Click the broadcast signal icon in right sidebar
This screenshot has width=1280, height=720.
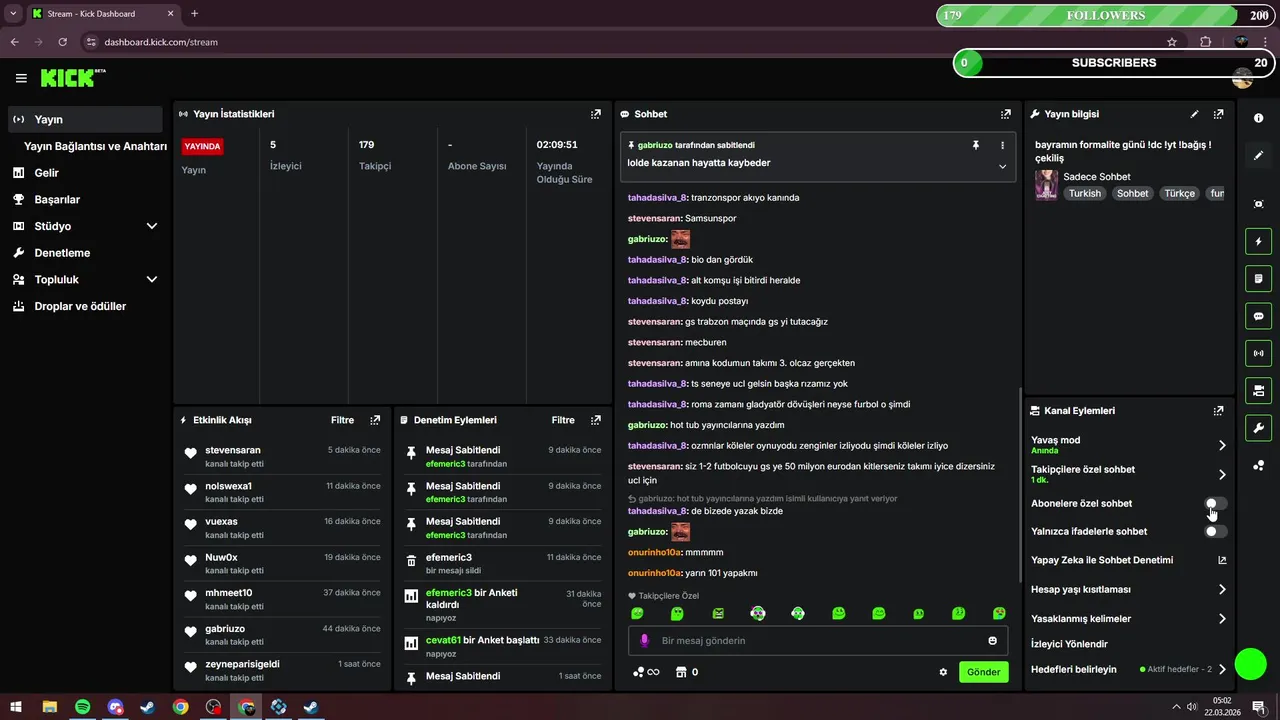pyautogui.click(x=1258, y=353)
